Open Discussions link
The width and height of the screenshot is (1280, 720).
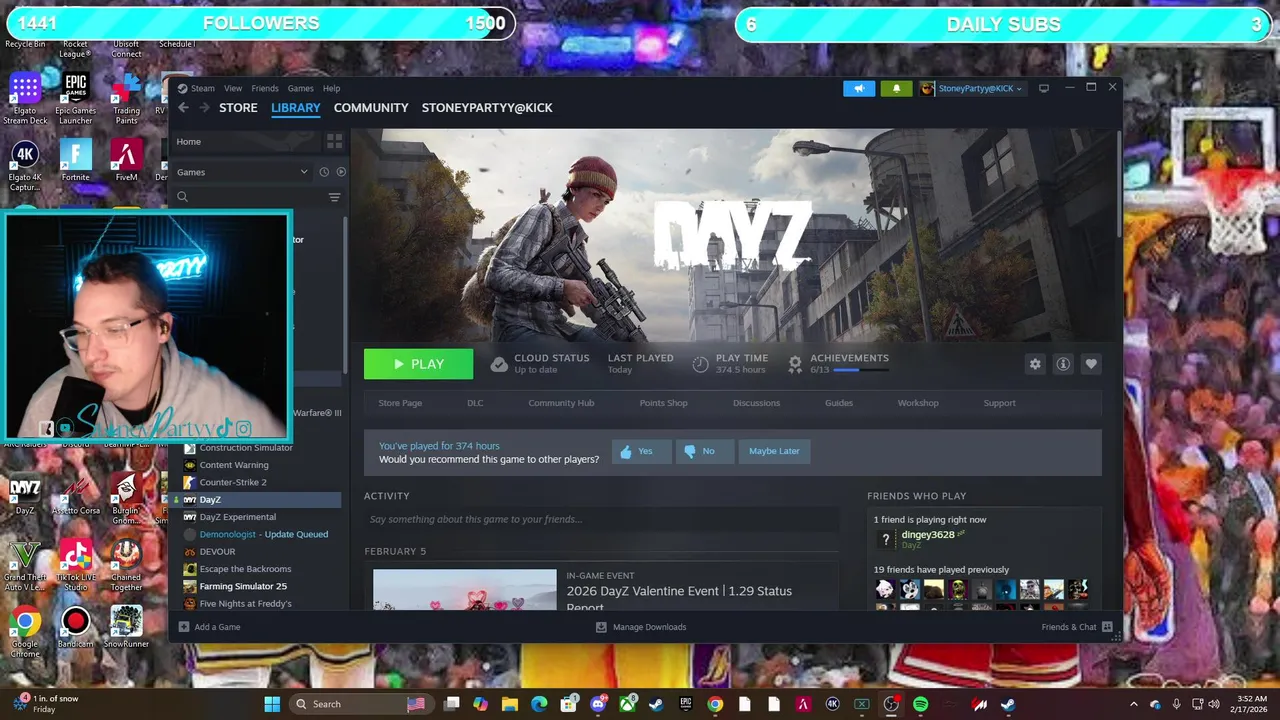click(x=756, y=403)
